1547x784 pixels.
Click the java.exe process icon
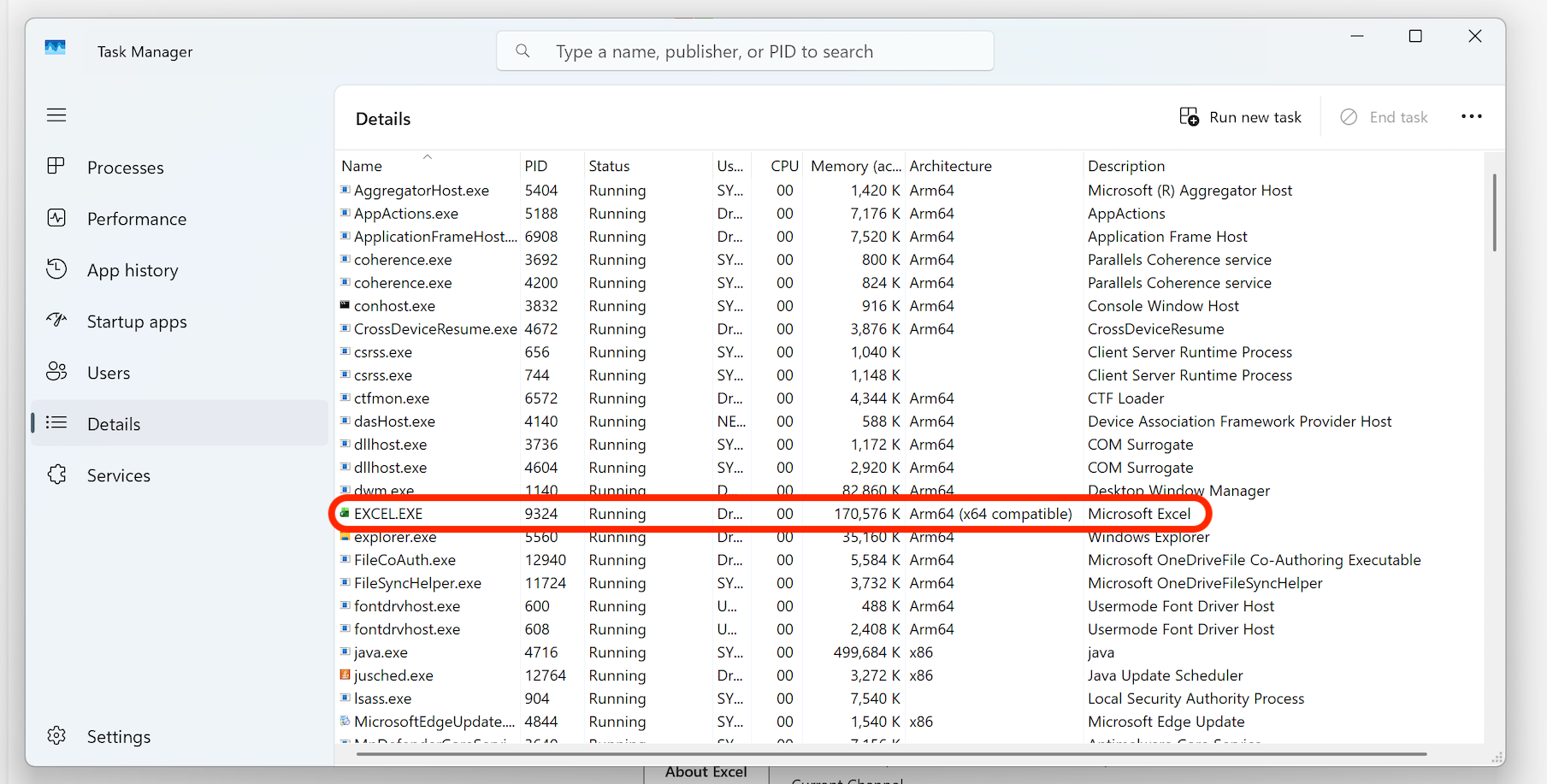tap(345, 651)
